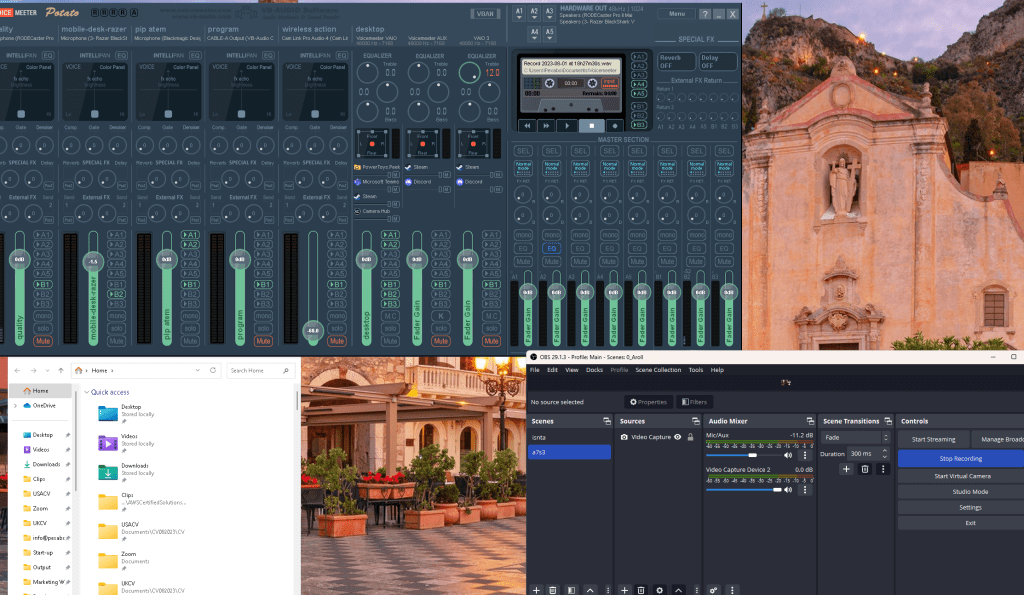Toggle Reverb OFF in Voicemeeter Special FX
Screen dimensions: 1024x595
[x=676, y=61]
